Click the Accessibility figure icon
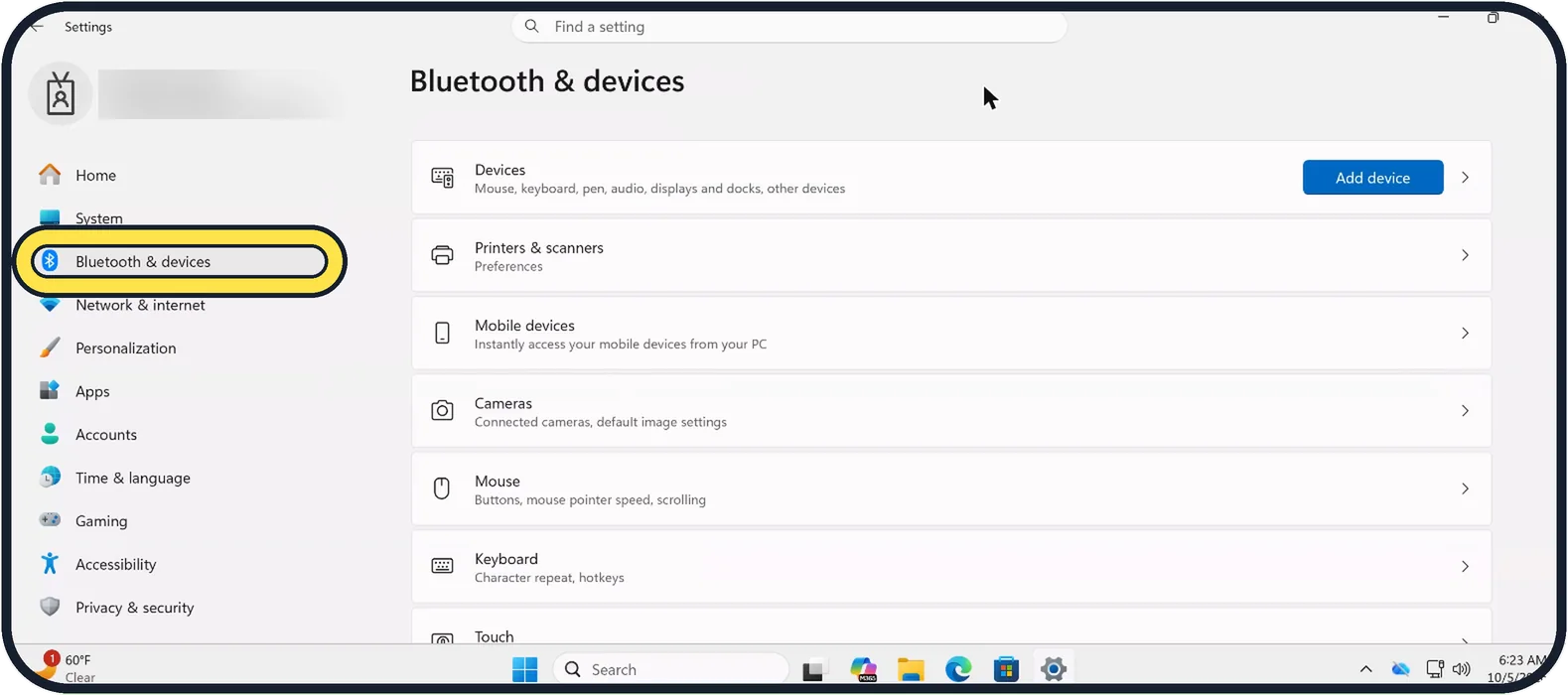 (50, 564)
